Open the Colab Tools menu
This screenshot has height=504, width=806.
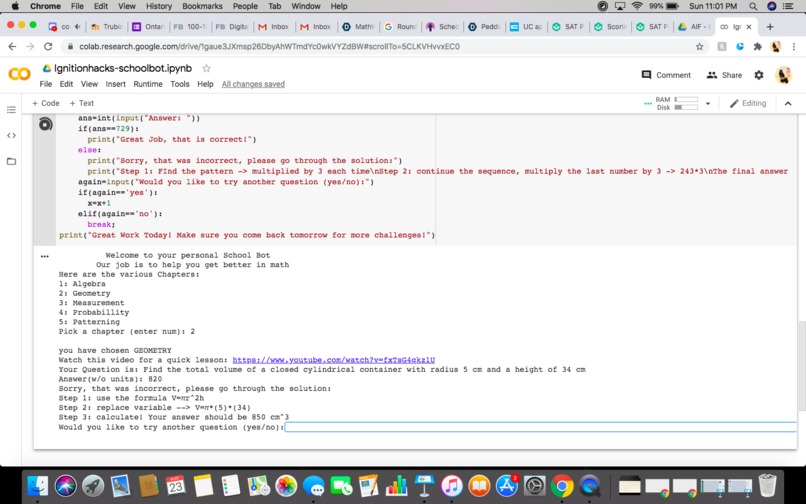(180, 84)
